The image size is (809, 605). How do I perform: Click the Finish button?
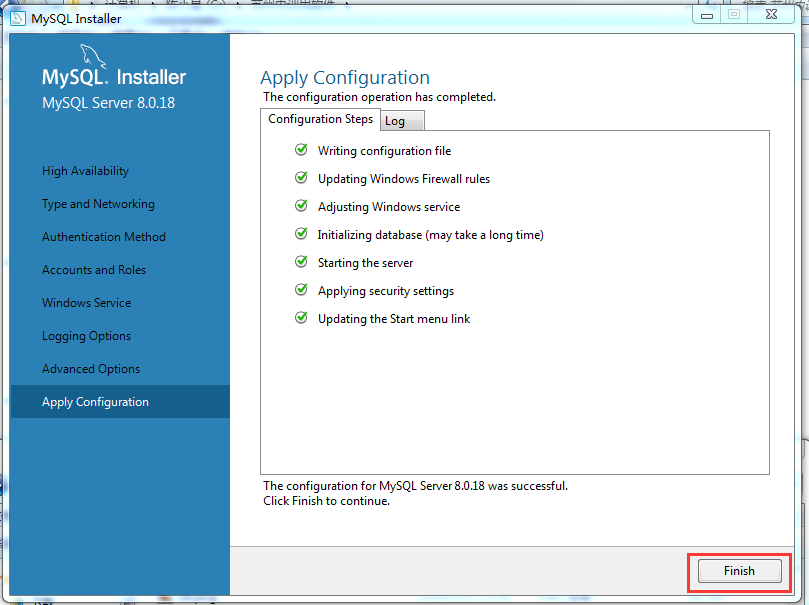click(738, 570)
